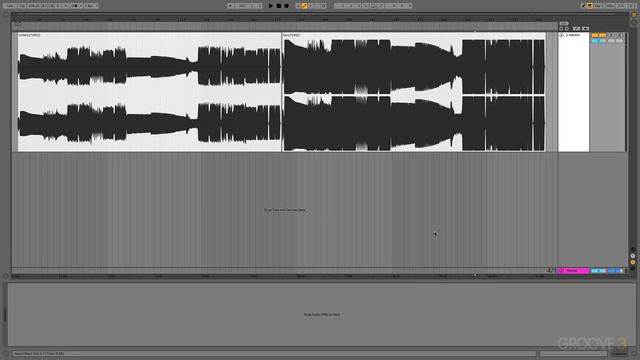This screenshot has height=360, width=640.
Task: Toggle the orange track activator button
Action: (x=598, y=35)
